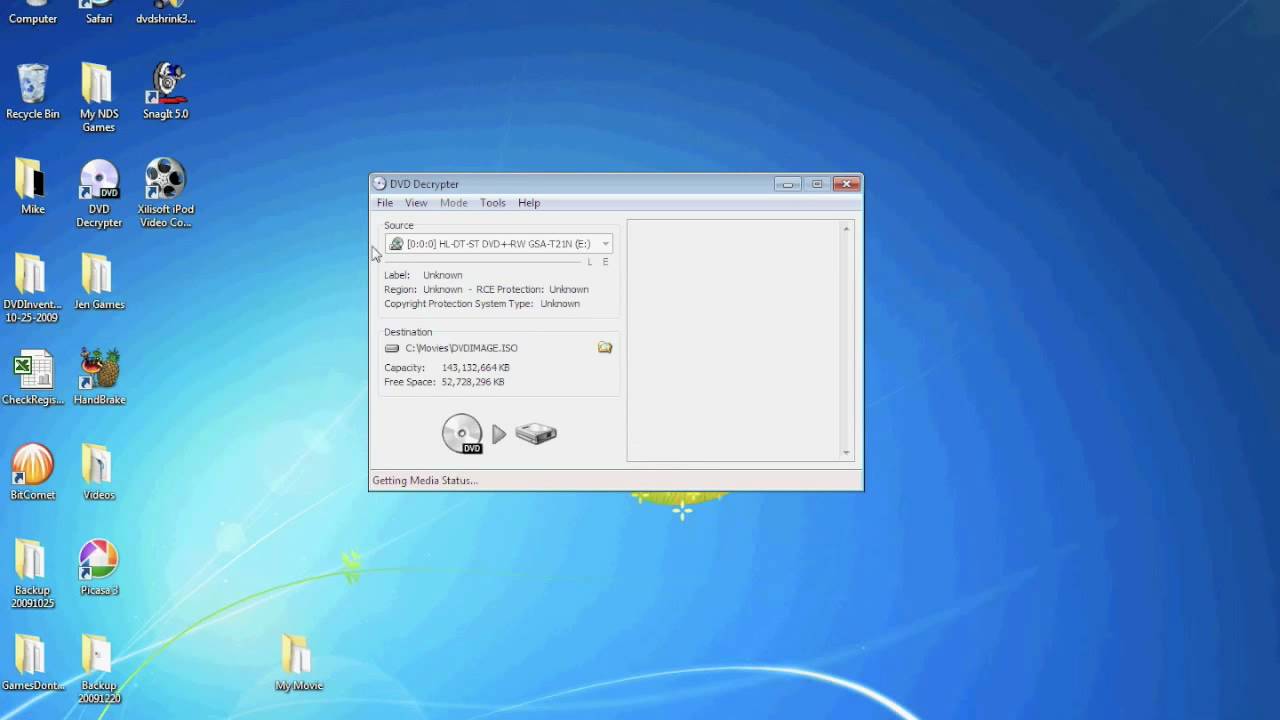The height and width of the screenshot is (720, 1280).
Task: Select Backup 20091220 folder
Action: (x=99, y=670)
